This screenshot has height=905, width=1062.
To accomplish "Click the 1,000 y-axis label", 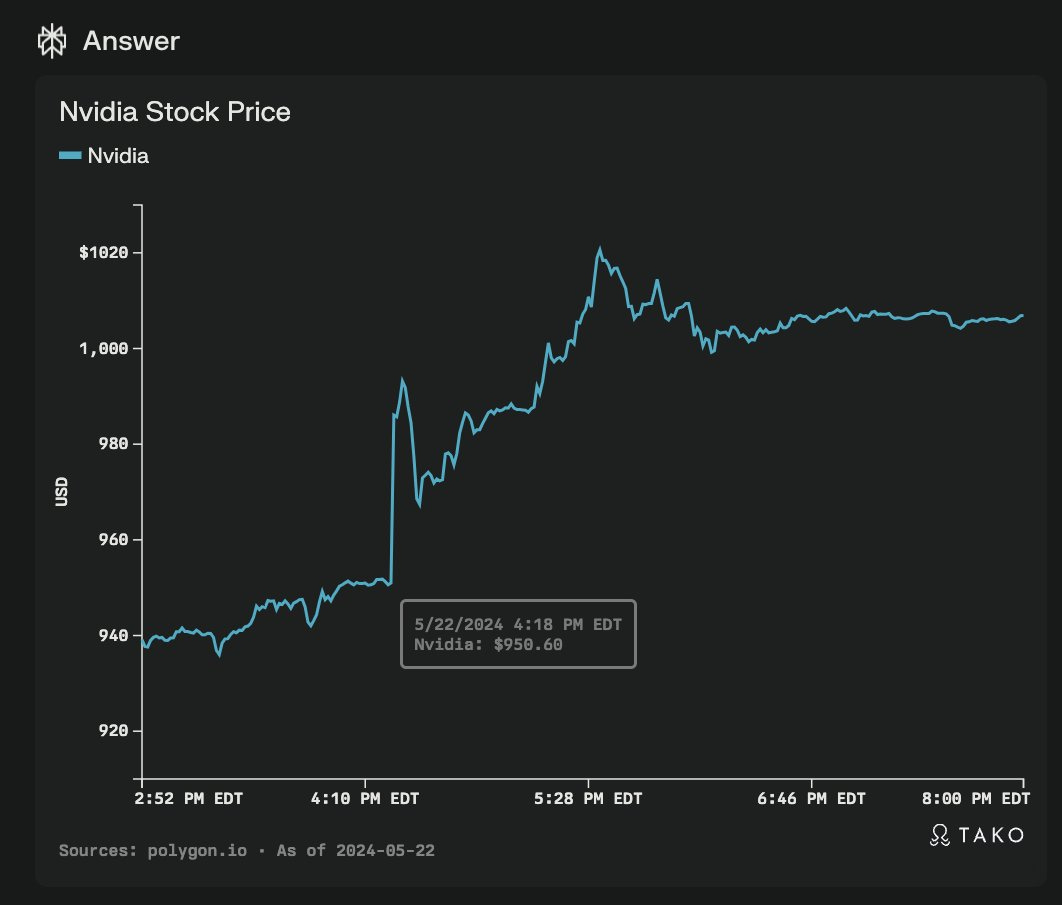I will point(104,348).
